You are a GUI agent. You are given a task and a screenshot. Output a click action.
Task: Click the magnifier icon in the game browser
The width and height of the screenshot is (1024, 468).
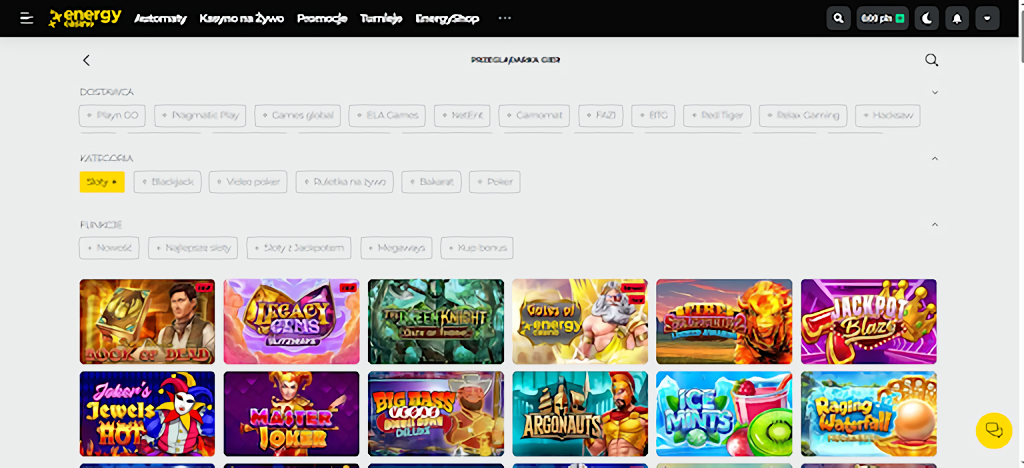tap(931, 60)
